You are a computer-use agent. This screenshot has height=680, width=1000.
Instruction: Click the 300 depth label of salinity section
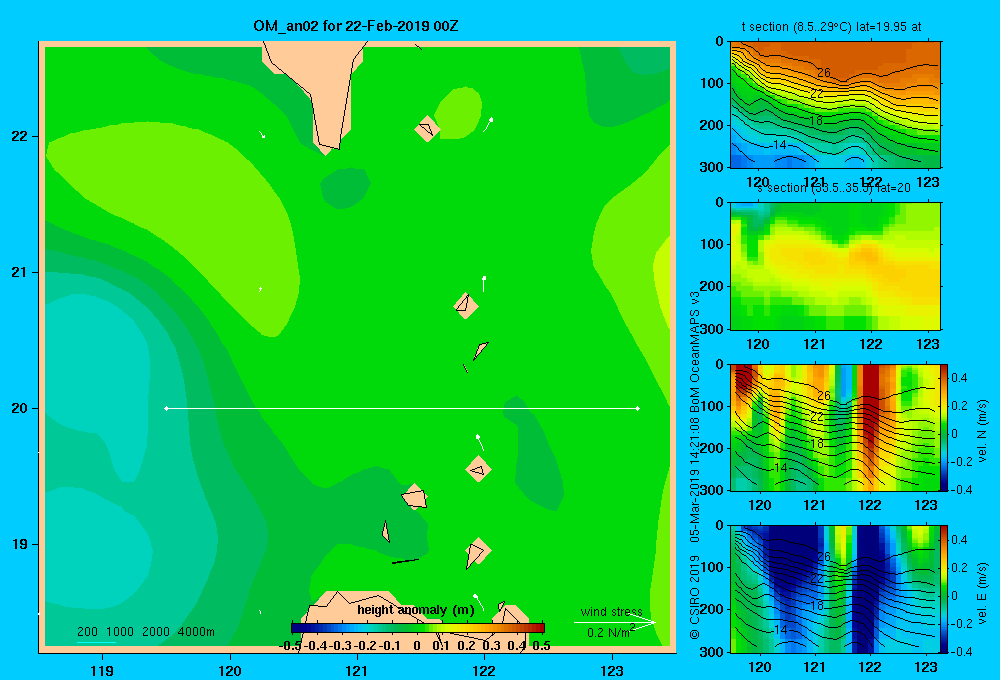point(712,329)
